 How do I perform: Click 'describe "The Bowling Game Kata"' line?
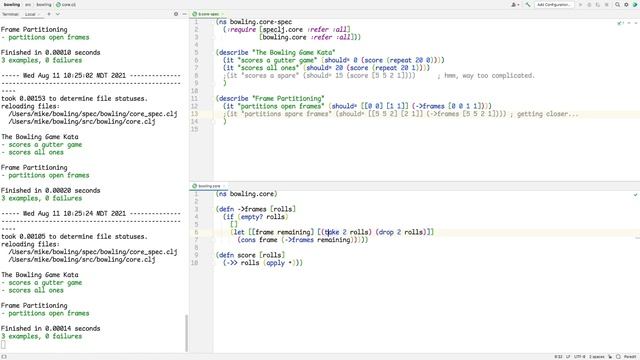click(276, 52)
